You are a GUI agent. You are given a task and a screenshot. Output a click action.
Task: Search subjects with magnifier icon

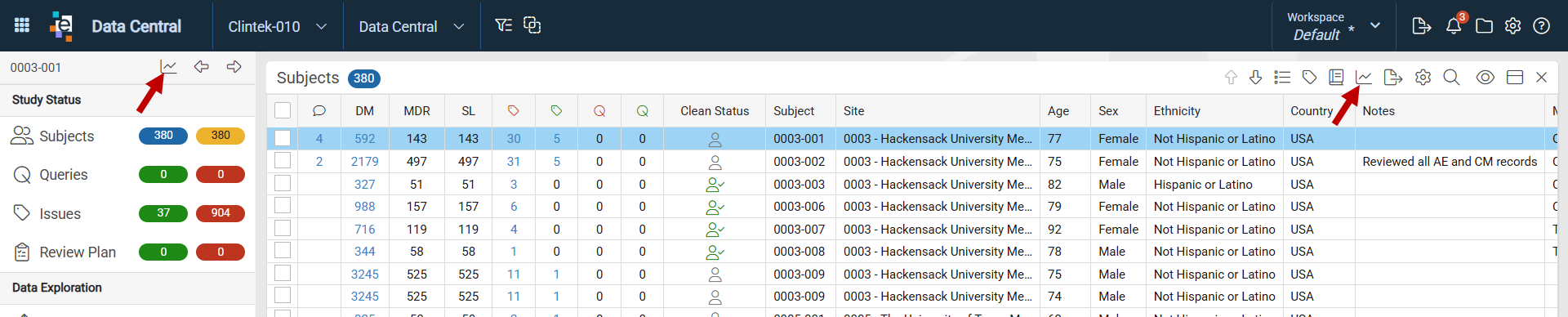[1451, 77]
